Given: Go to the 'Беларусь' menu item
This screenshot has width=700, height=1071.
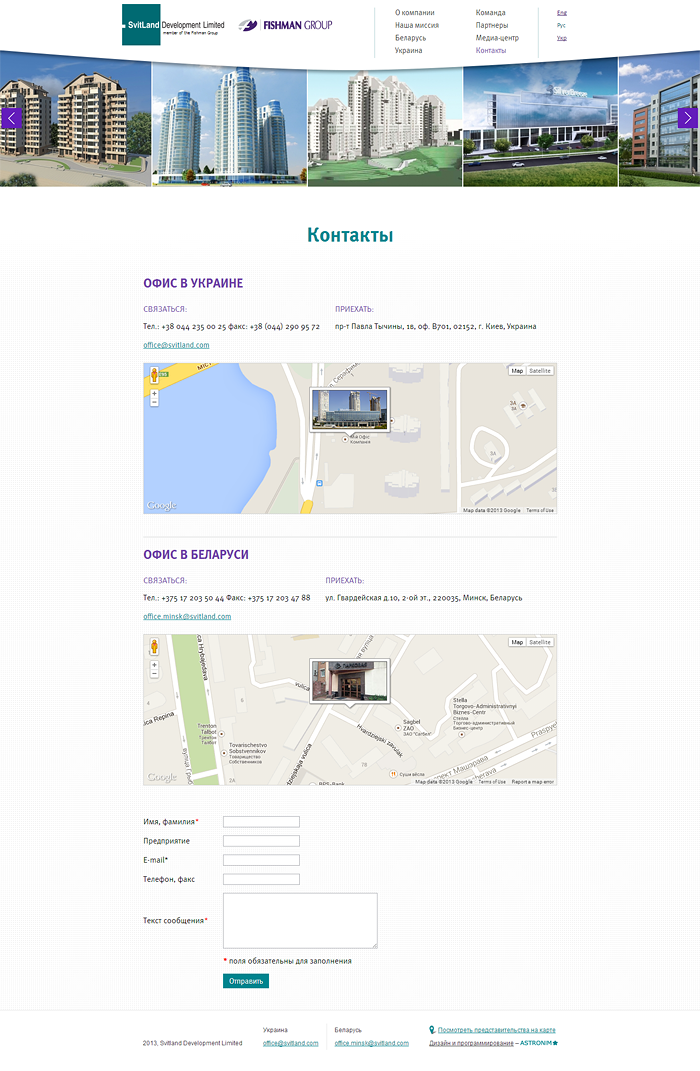Looking at the screenshot, I should 410,38.
